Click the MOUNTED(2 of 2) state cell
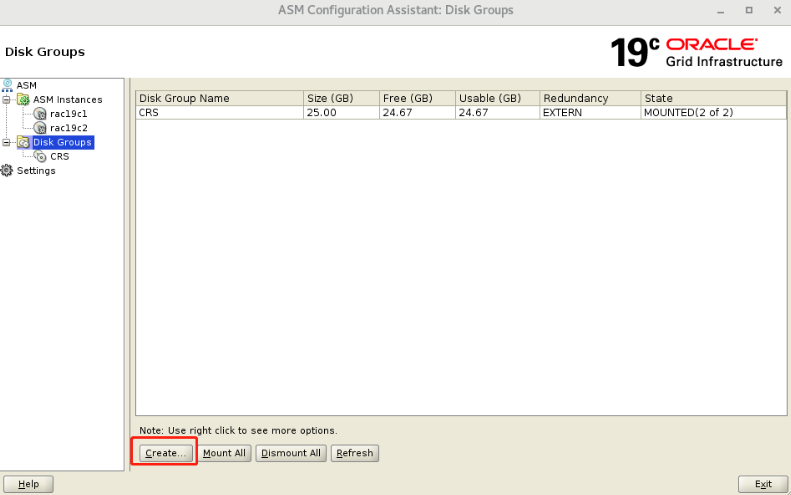The image size is (791, 495). click(x=714, y=113)
